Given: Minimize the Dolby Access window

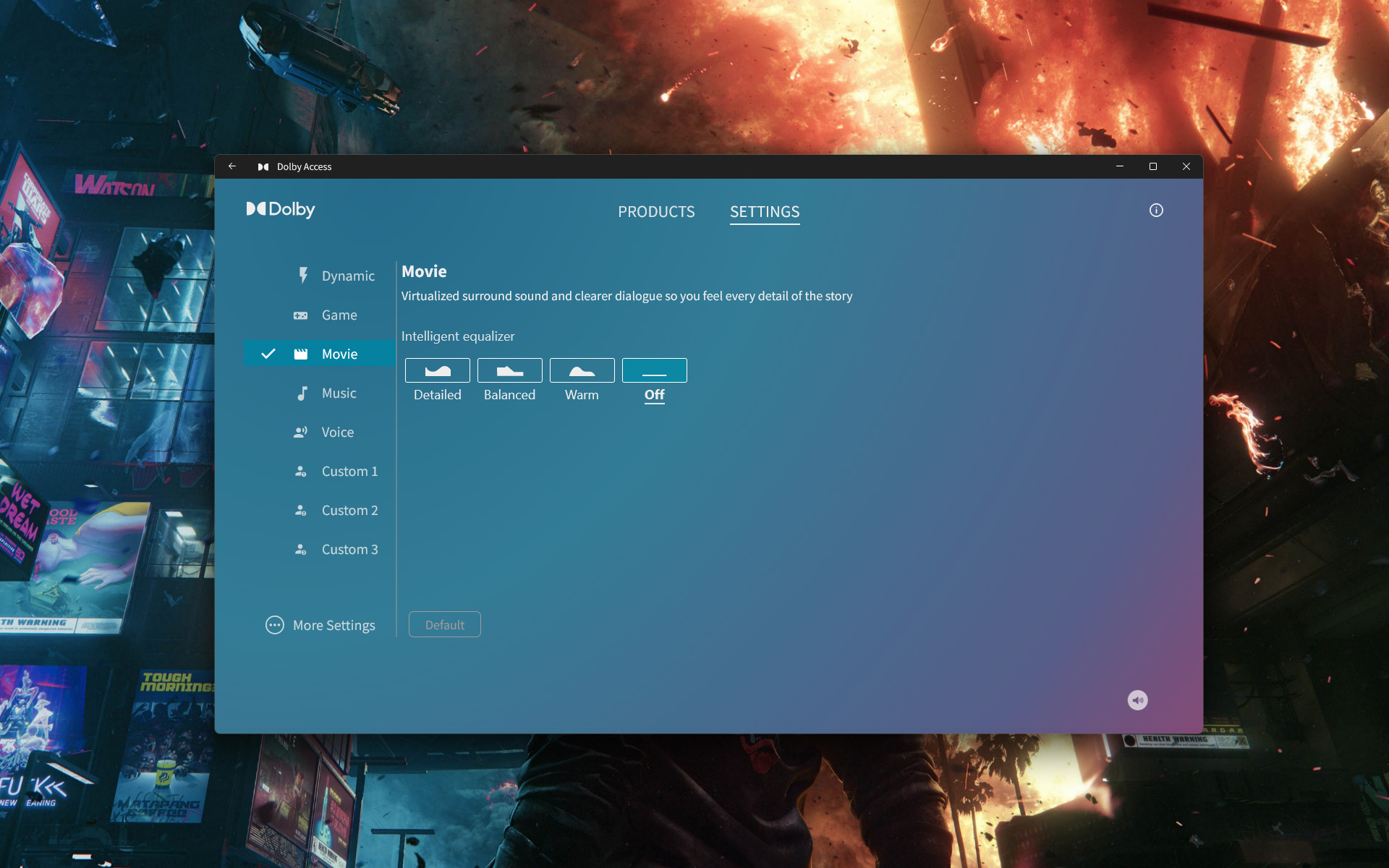Looking at the screenshot, I should (1120, 166).
